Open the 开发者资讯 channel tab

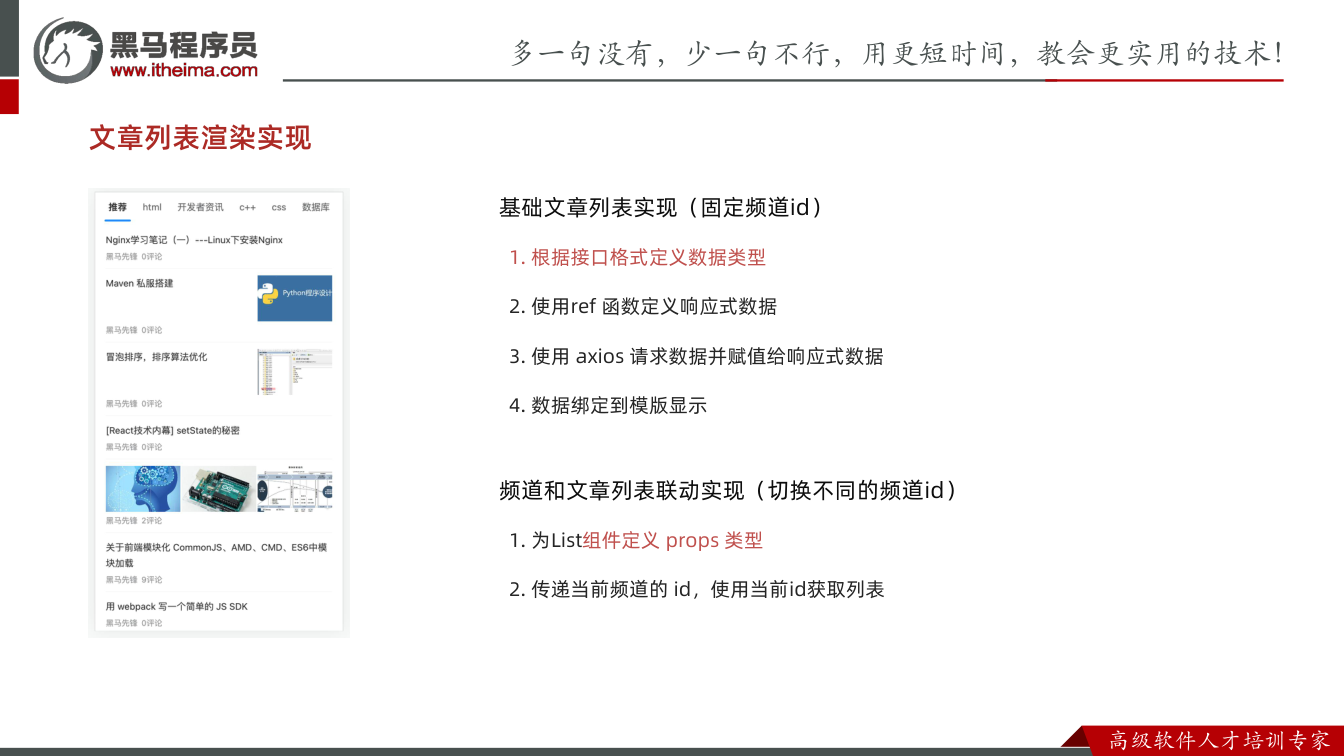point(200,207)
